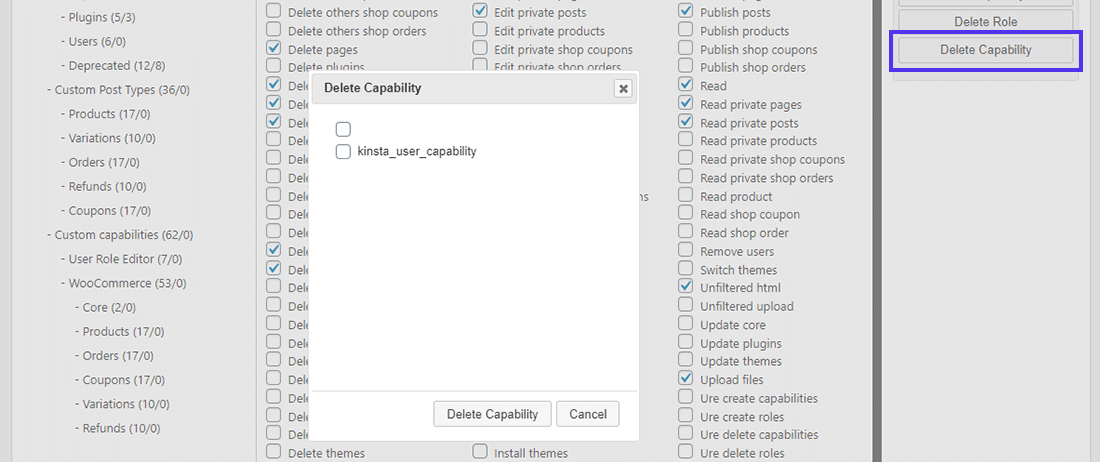Open the User Role Editor (7/0) group
The height and width of the screenshot is (462, 1100).
(x=124, y=259)
